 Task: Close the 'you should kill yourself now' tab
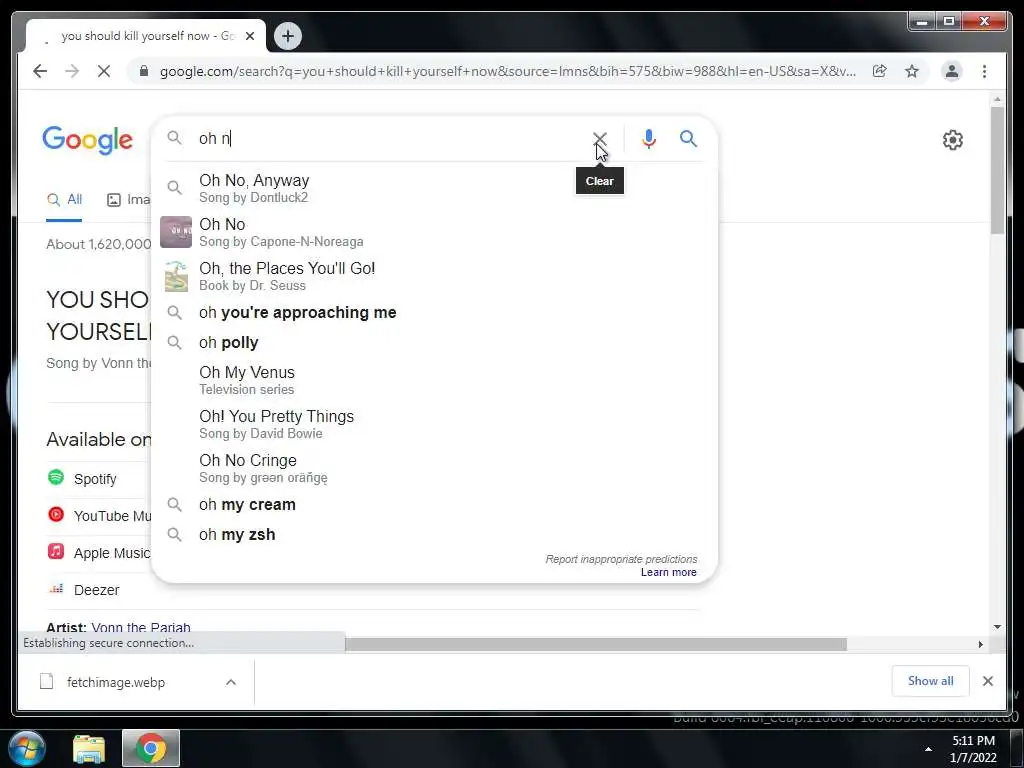click(249, 36)
